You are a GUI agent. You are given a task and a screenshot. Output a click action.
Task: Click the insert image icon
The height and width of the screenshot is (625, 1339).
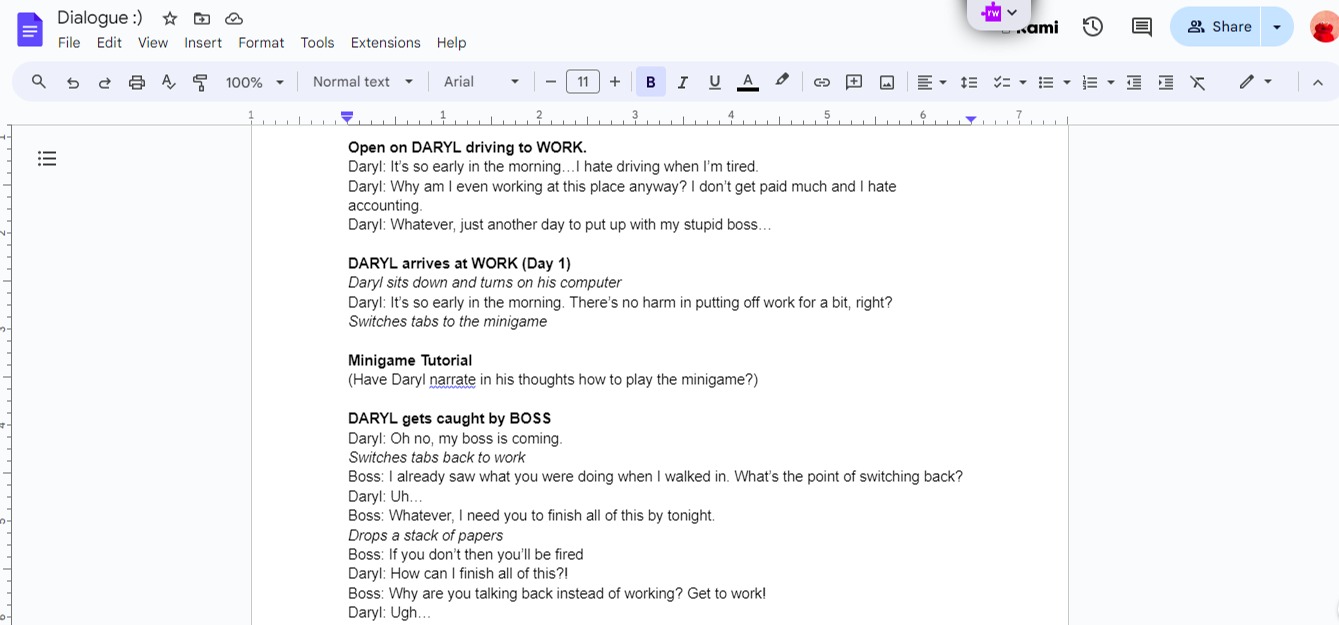(886, 82)
